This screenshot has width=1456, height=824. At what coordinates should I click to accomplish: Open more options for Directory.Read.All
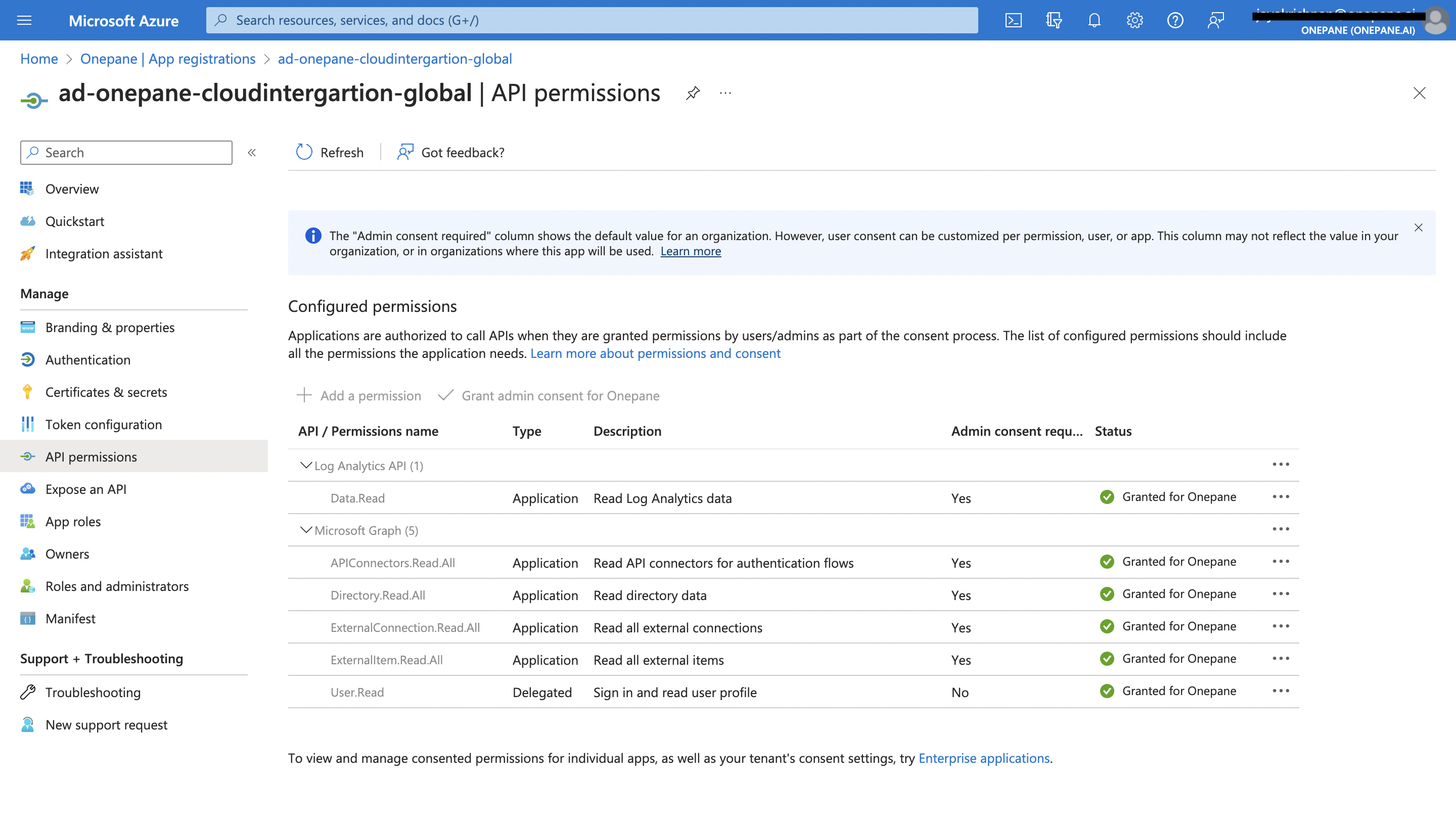pyautogui.click(x=1281, y=593)
